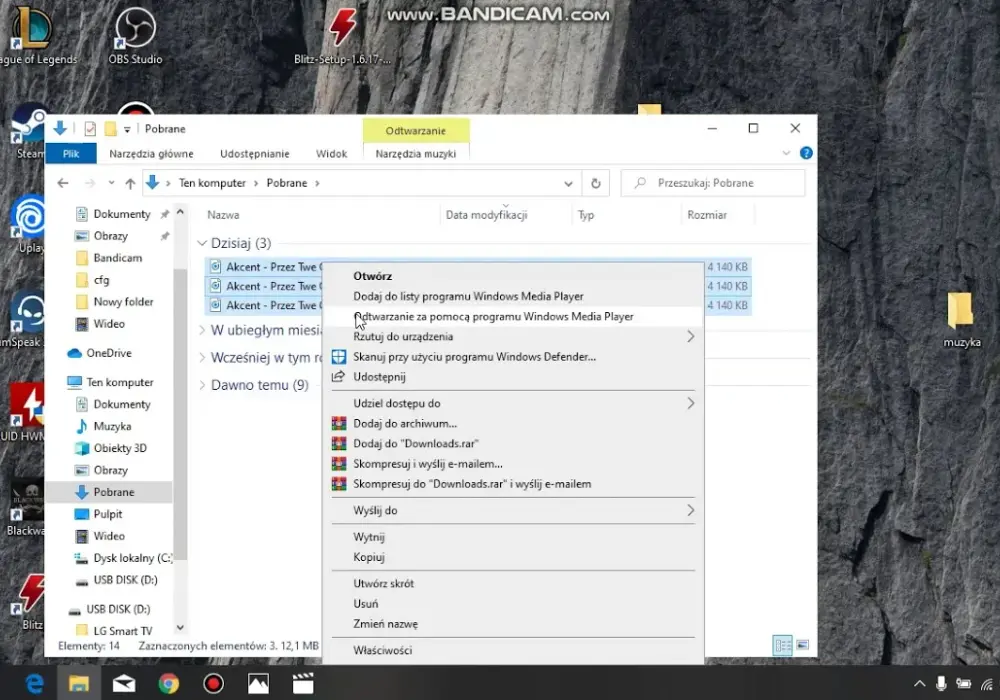
Task: Launch Google Chrome from taskbar
Action: (169, 683)
